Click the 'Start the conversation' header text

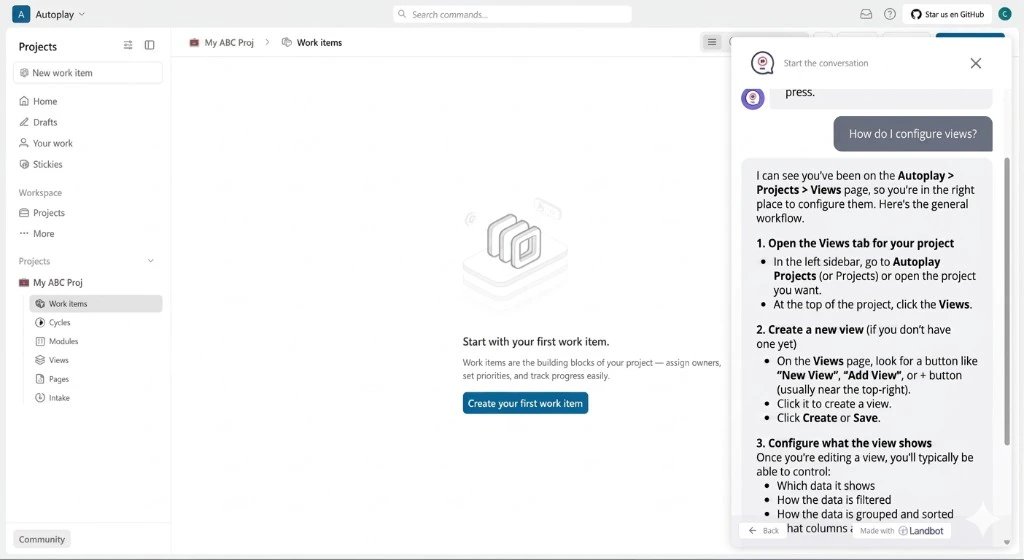pos(825,63)
